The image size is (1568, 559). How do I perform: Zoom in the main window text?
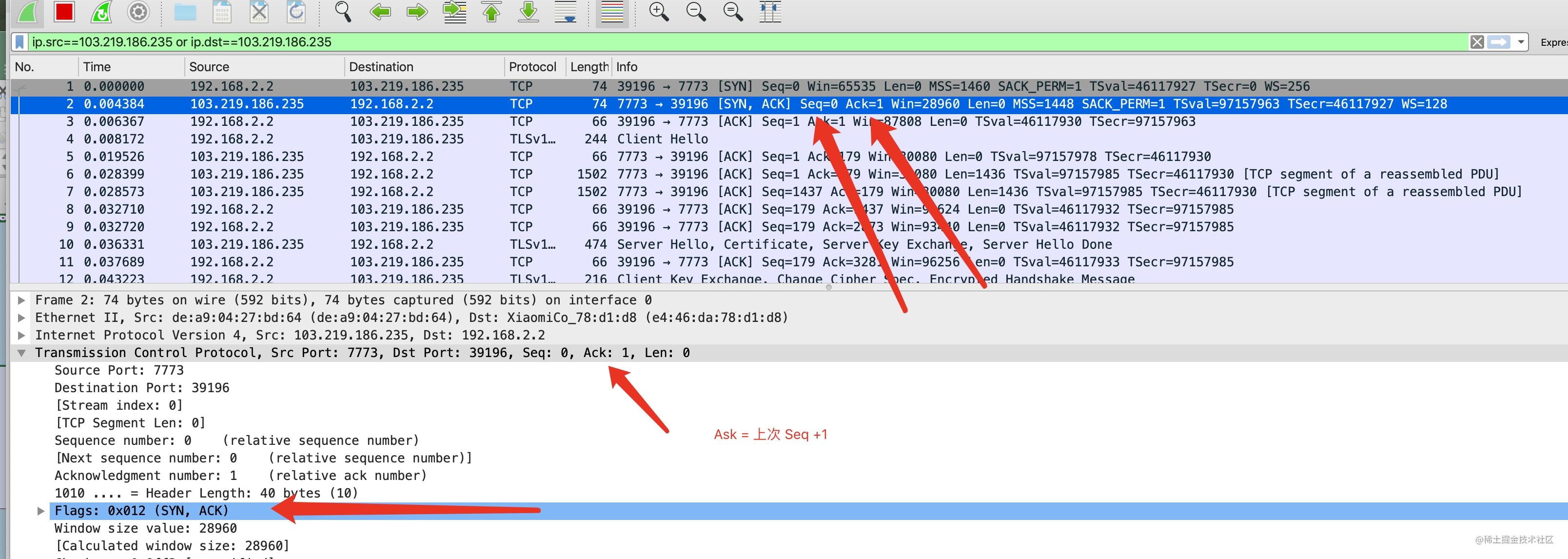tap(659, 12)
